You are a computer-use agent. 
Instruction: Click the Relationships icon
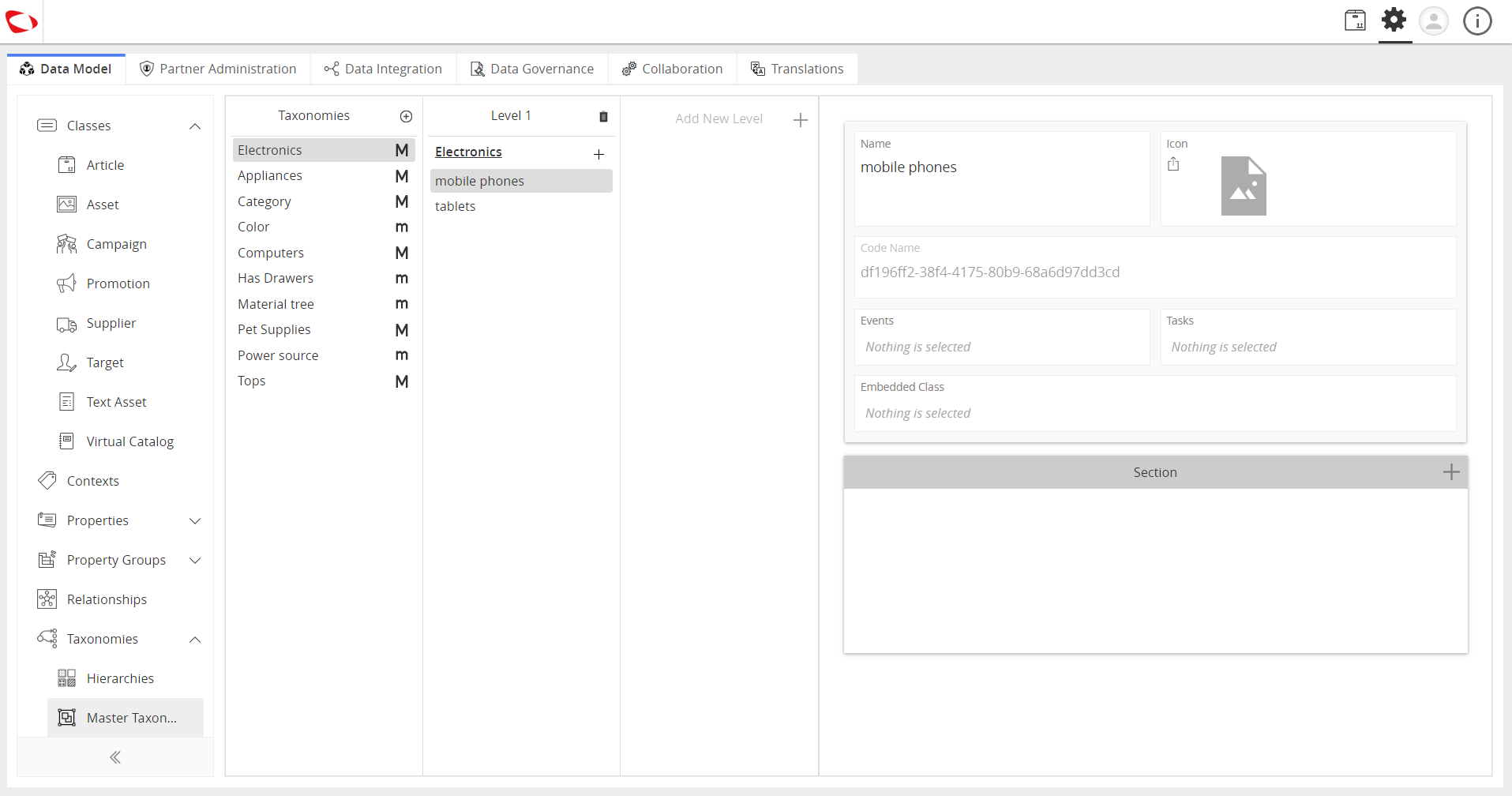tap(47, 599)
